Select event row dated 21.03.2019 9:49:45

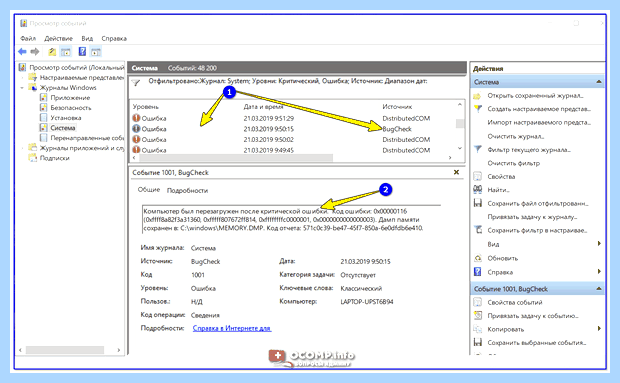tap(293, 150)
